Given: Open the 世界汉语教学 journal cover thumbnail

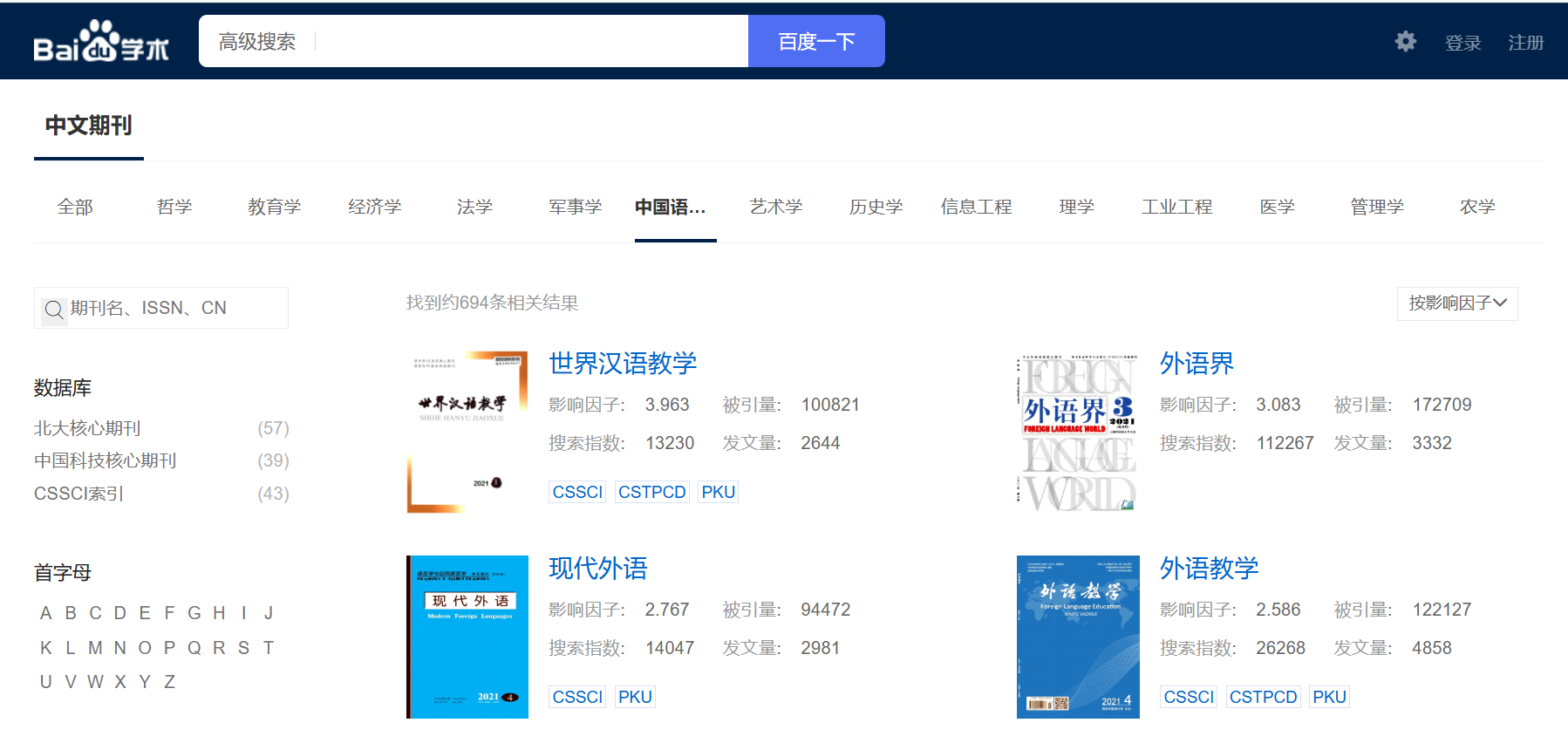Looking at the screenshot, I should 467,432.
